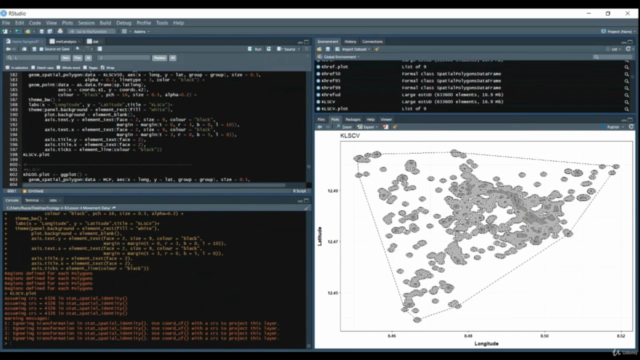Click the Prev button in find bar
Screen dimensions: 640x360
click(78, 58)
